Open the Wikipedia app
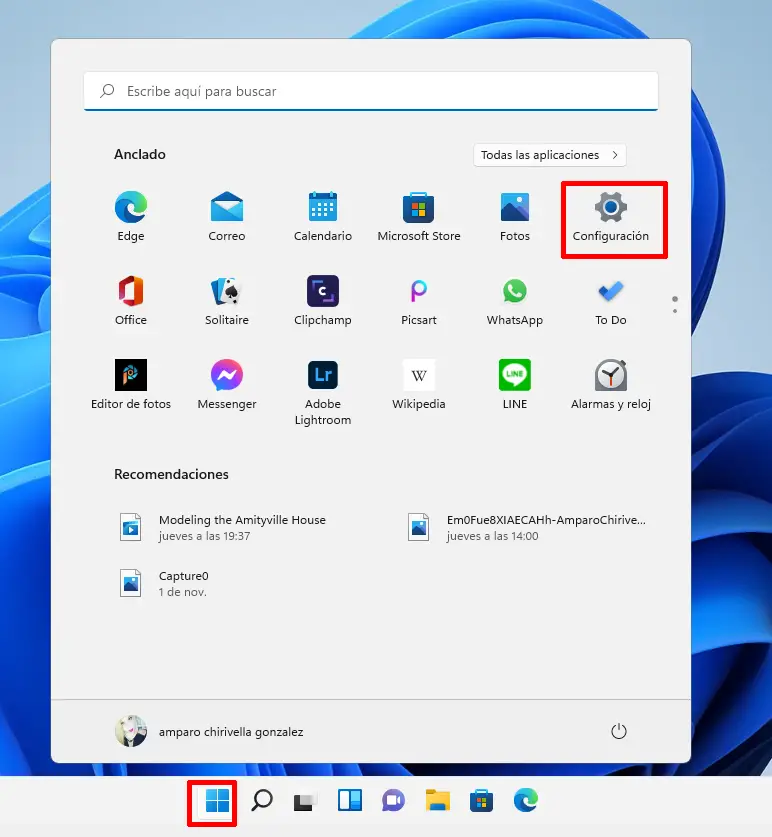The width and height of the screenshot is (772, 837). 419,384
